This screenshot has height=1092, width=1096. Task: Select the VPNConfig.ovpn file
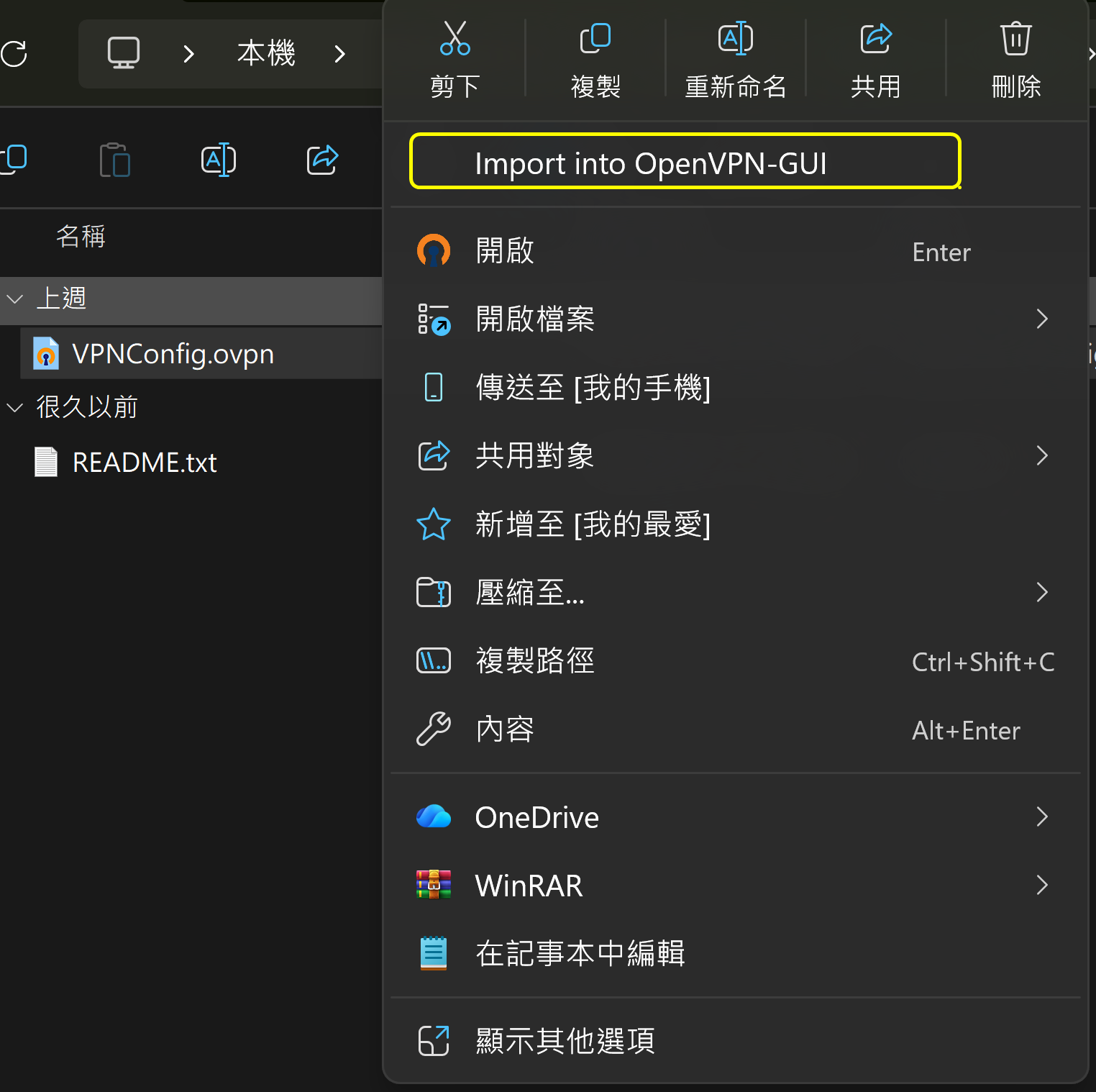201,354
